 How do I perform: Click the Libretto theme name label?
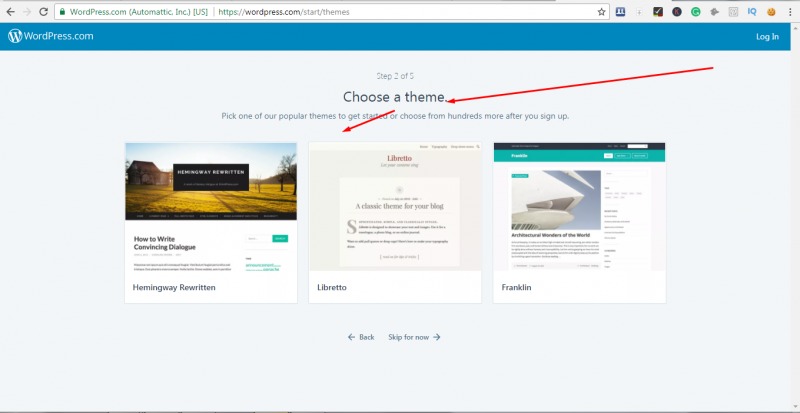pos(332,287)
